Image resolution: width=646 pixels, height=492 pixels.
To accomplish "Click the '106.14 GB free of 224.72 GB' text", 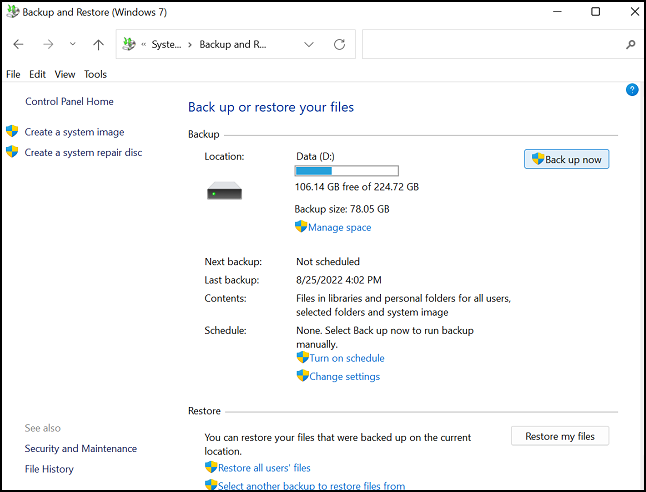I will pyautogui.click(x=357, y=187).
